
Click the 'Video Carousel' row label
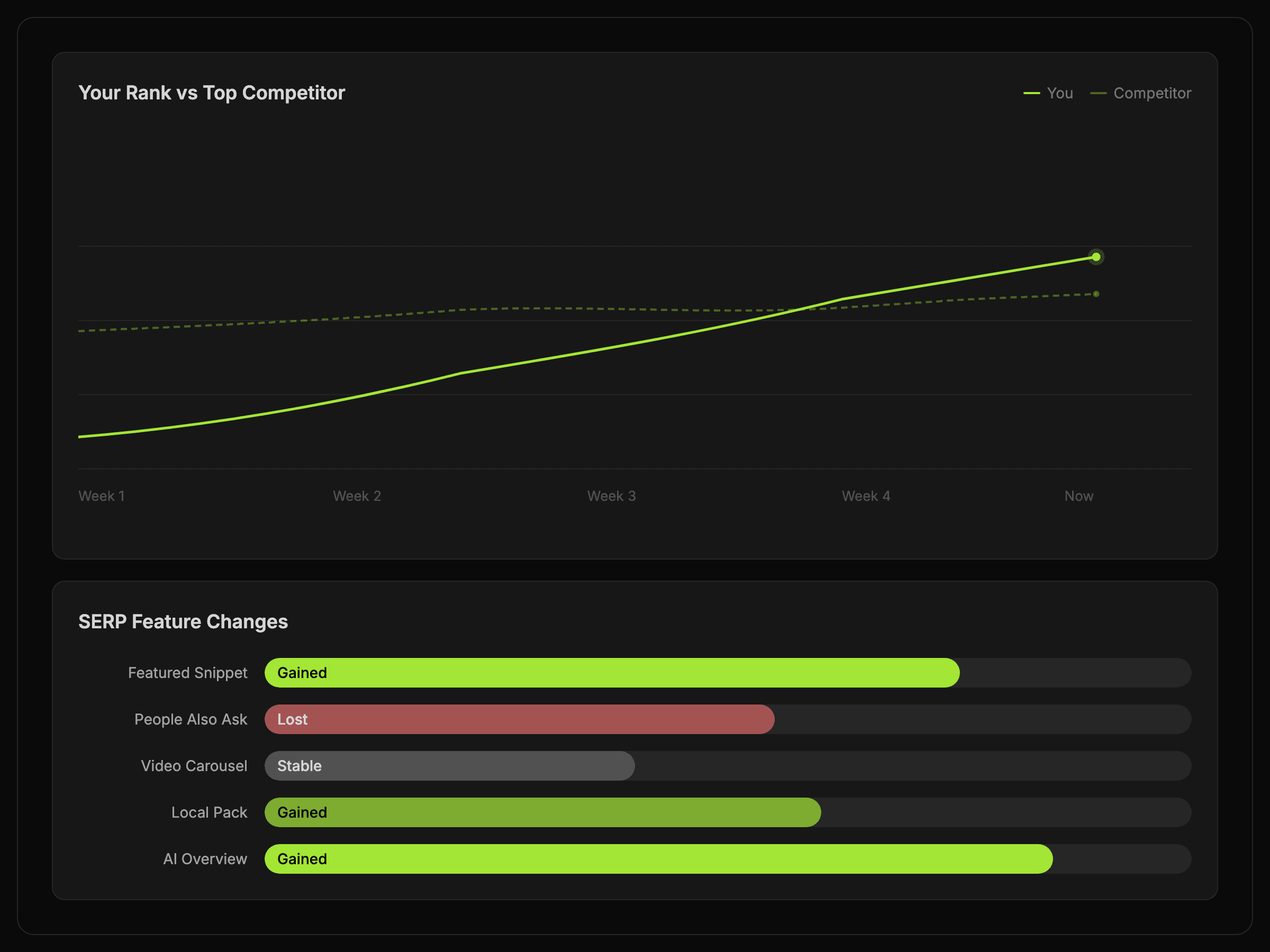[194, 765]
